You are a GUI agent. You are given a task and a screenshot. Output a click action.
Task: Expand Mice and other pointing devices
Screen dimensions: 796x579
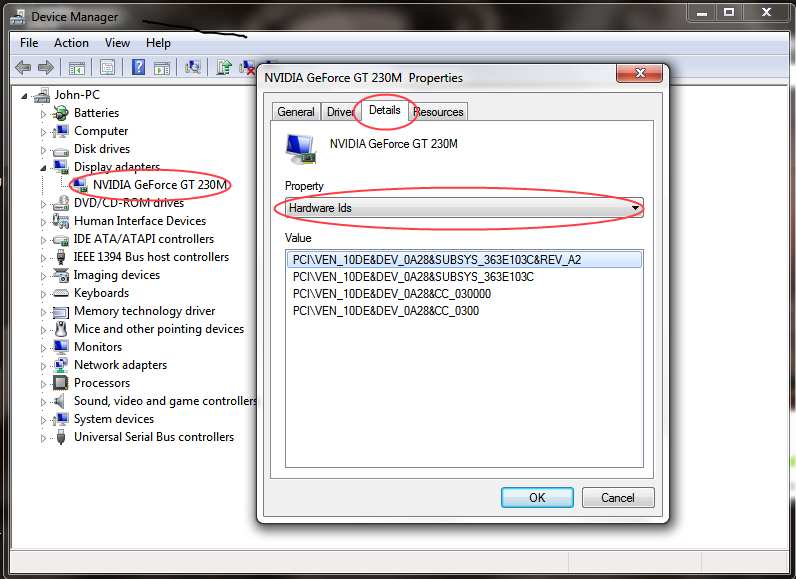click(43, 330)
